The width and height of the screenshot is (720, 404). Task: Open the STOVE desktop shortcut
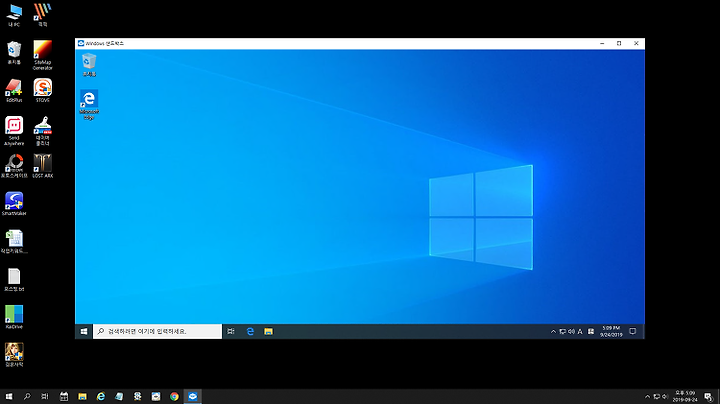[43, 90]
